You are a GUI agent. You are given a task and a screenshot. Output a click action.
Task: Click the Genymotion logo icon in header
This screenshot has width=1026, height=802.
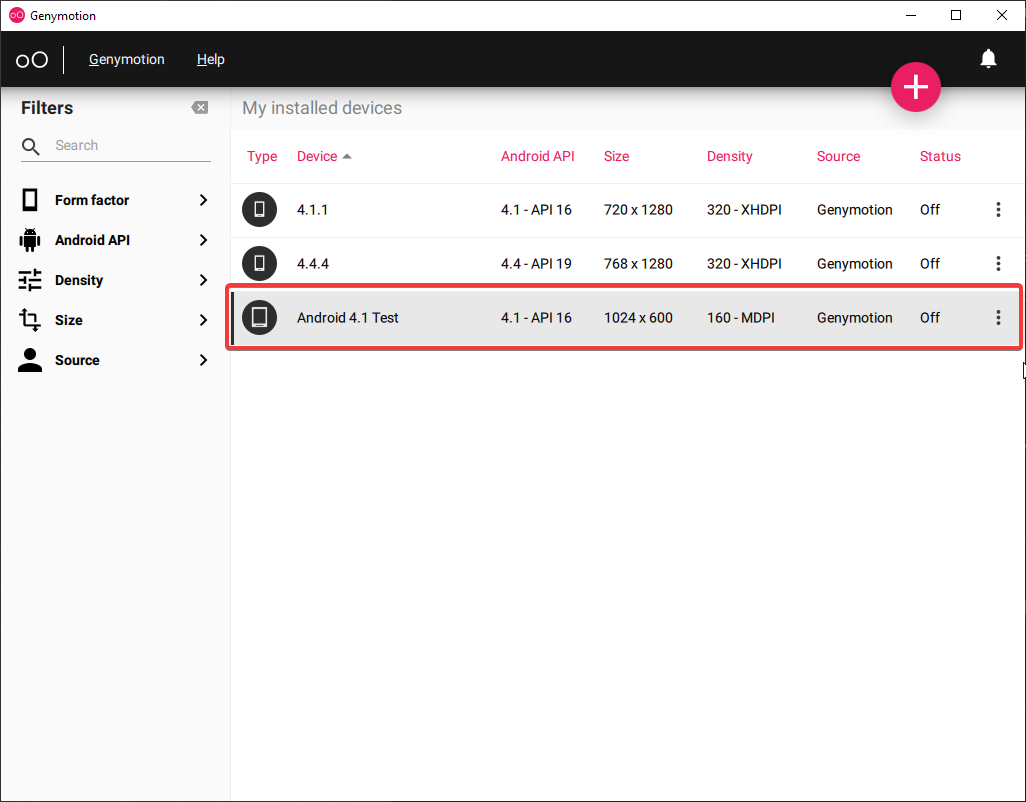click(x=32, y=60)
